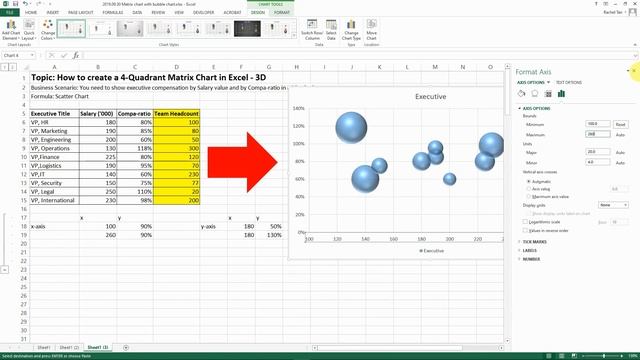640x360 pixels.
Task: Click the vertical scrollbar down arrow
Action: tap(507, 340)
